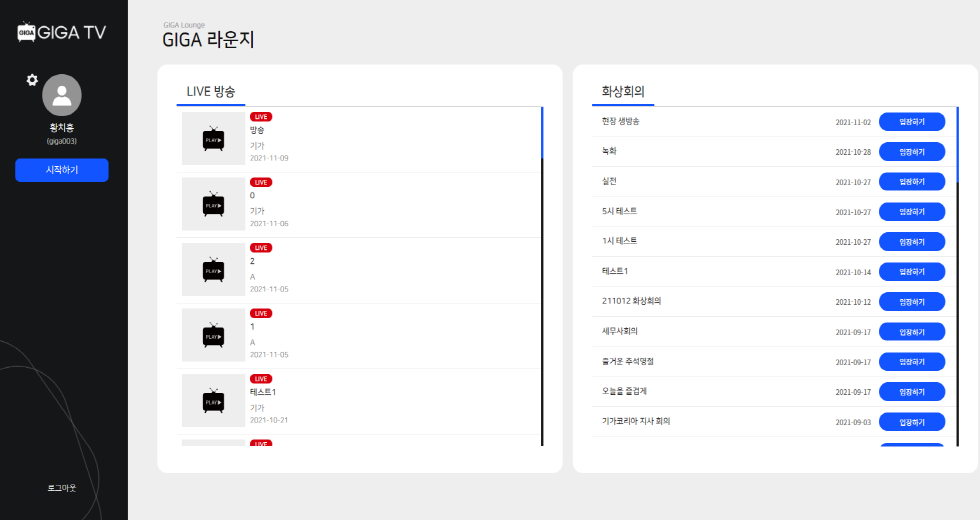
Task: Click the LIVE badge on broadcast '테스트1'
Action: (x=261, y=379)
